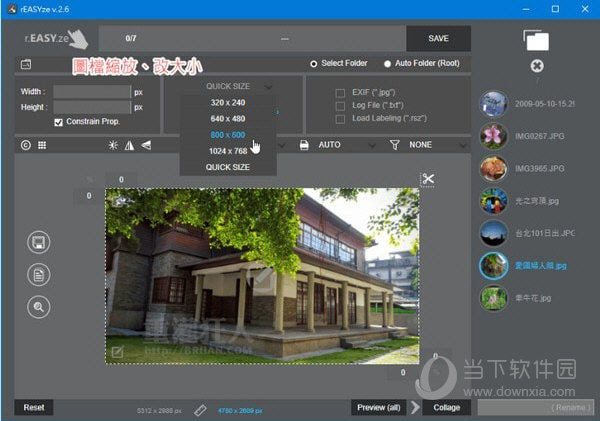600x421 pixels.
Task: Click the building photo preview
Action: 262,276
